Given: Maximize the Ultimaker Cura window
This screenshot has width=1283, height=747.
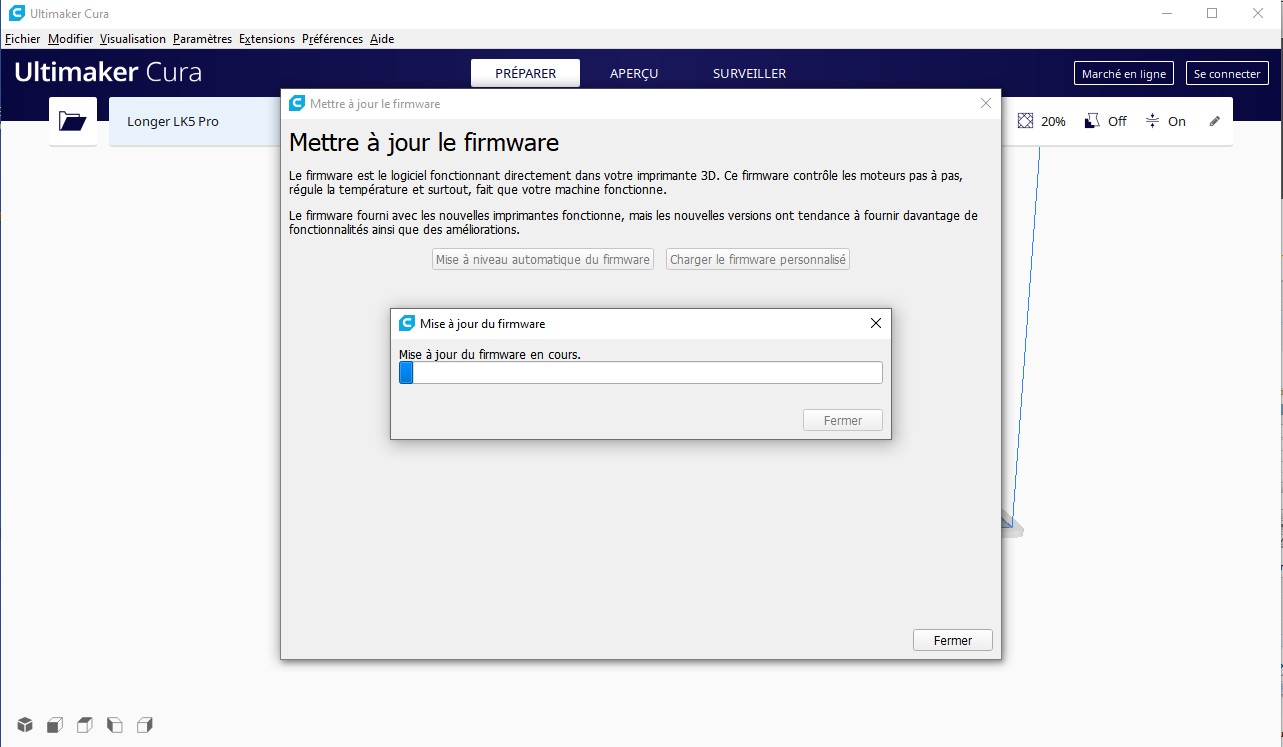Looking at the screenshot, I should [x=1212, y=13].
